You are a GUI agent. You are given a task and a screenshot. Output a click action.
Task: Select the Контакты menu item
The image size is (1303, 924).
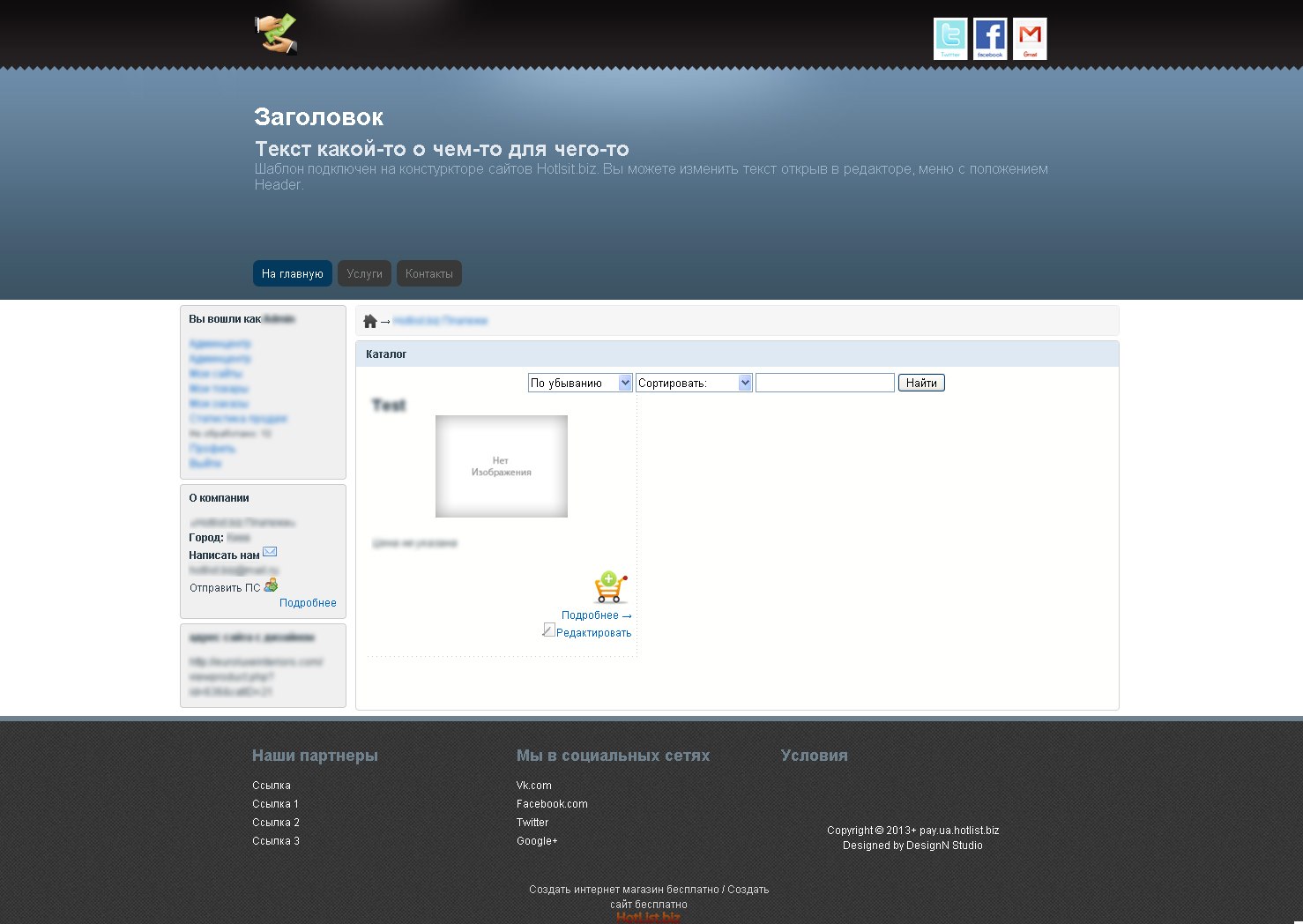[429, 273]
